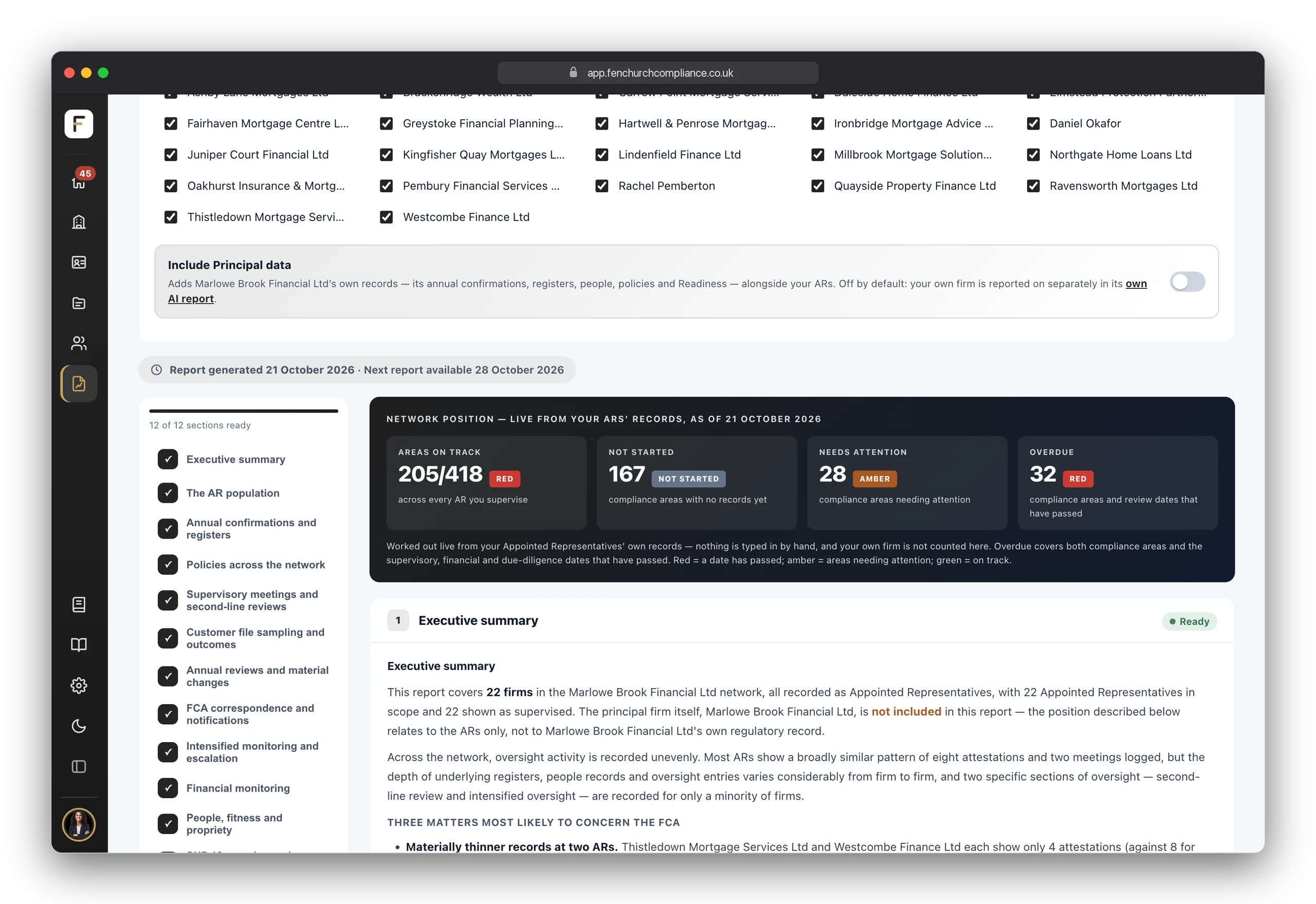The width and height of the screenshot is (1316, 904).
Task: Open the settings gear icon in sidebar
Action: [x=79, y=686]
